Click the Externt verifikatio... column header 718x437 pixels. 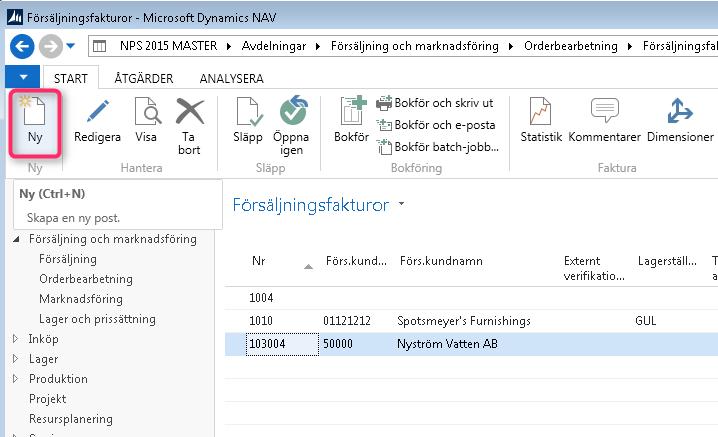click(594, 268)
